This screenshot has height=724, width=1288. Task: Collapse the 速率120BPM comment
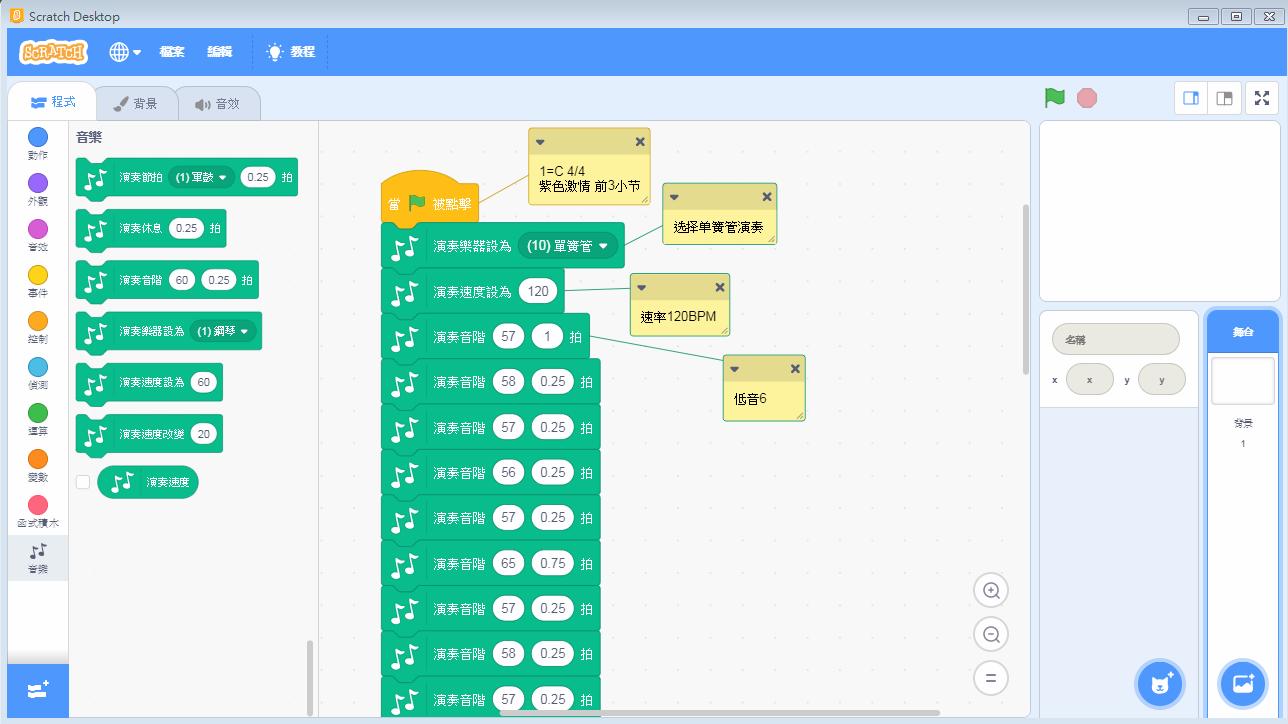(x=640, y=287)
